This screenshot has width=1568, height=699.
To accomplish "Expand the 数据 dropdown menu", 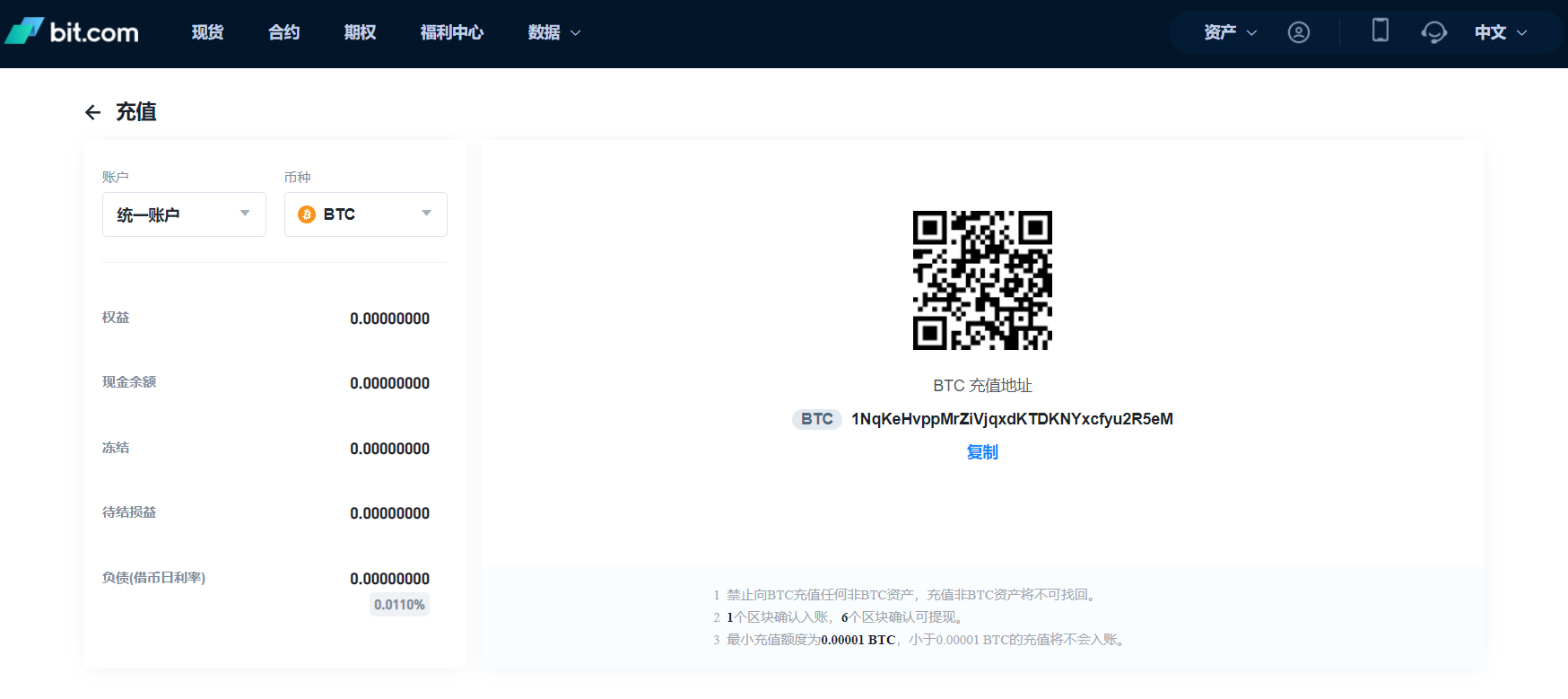I will click(554, 32).
